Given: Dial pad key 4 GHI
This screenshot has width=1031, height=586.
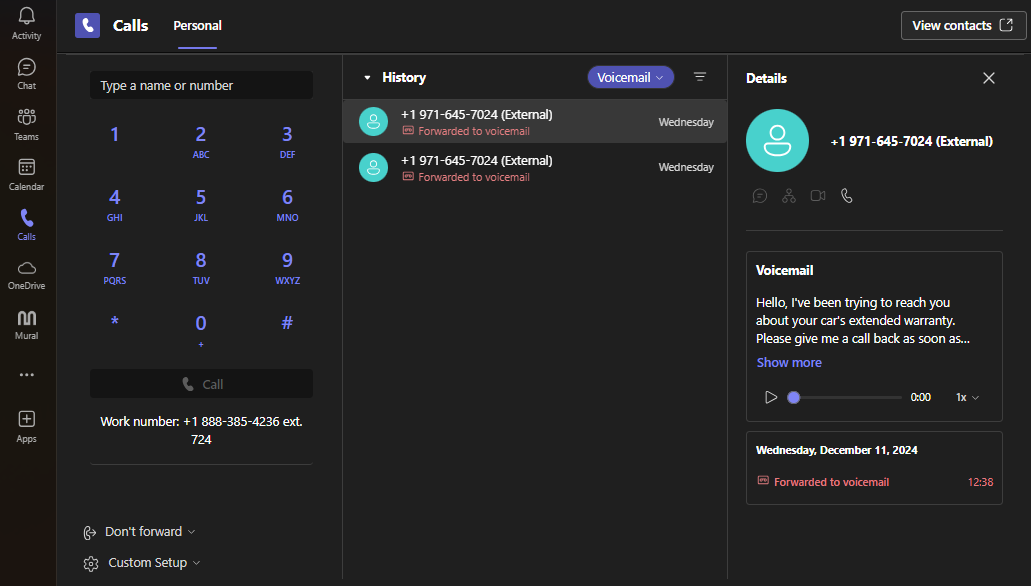Looking at the screenshot, I should tap(114, 205).
